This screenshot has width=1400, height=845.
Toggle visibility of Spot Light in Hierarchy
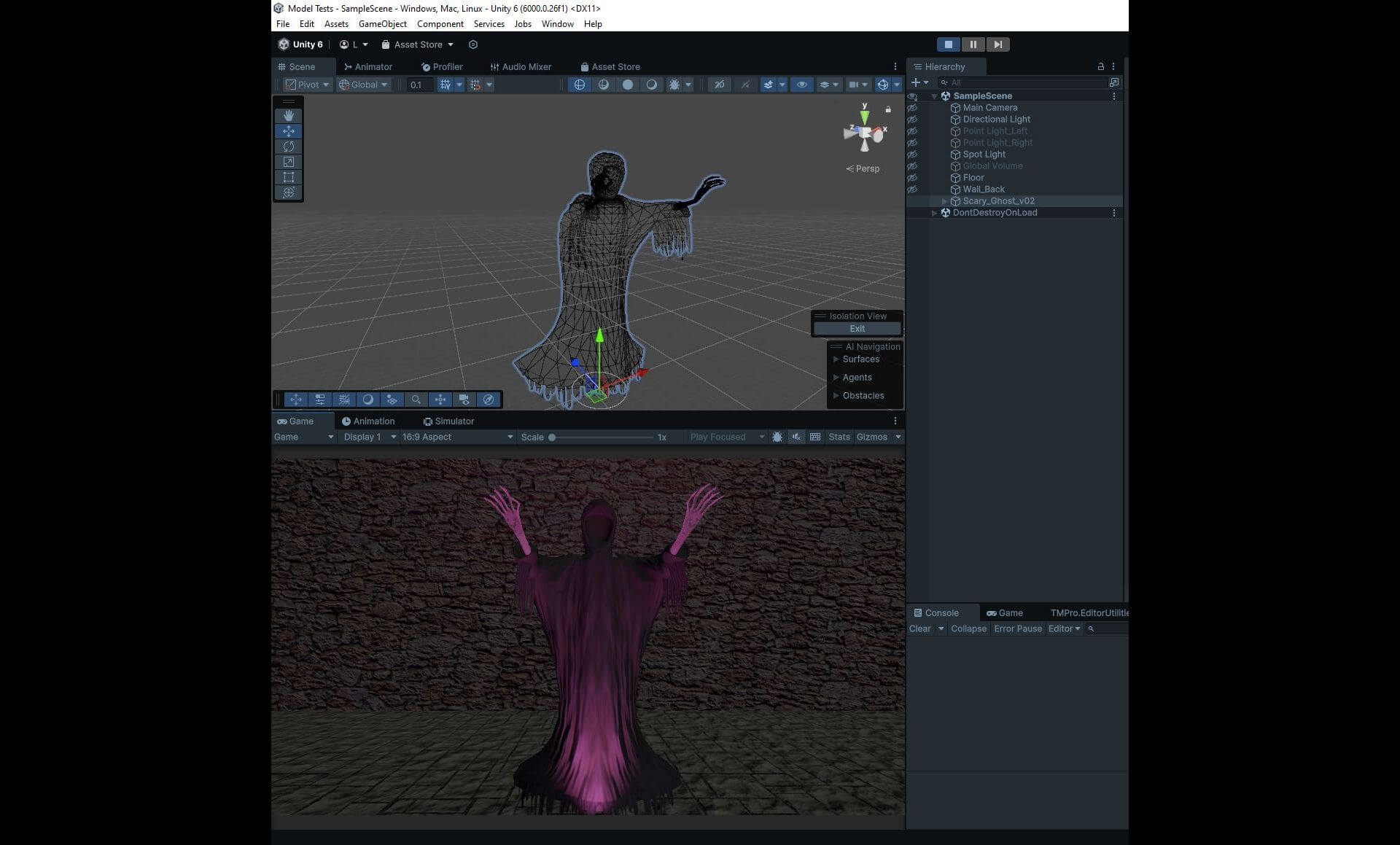click(x=912, y=155)
